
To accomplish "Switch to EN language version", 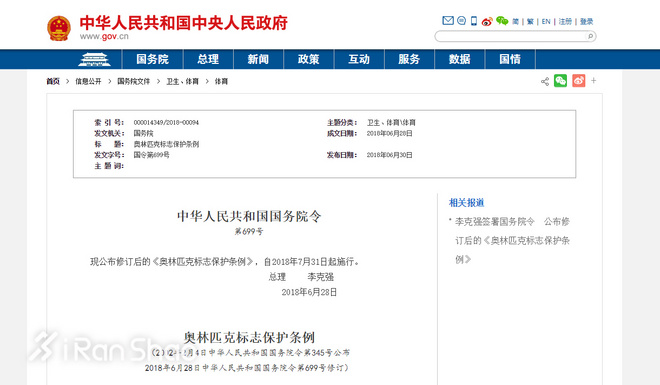I will click(546, 21).
